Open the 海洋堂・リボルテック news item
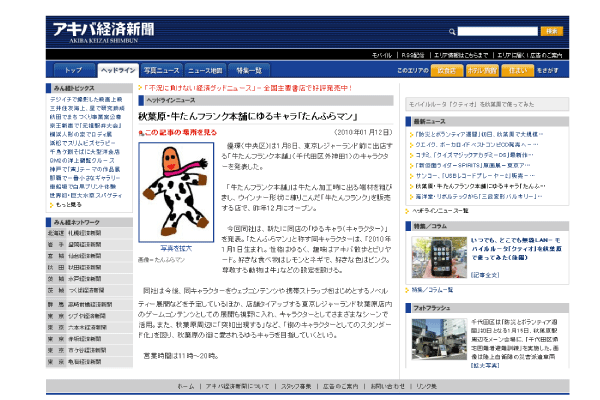Viewport: 600px width, 400px height. tap(479, 196)
